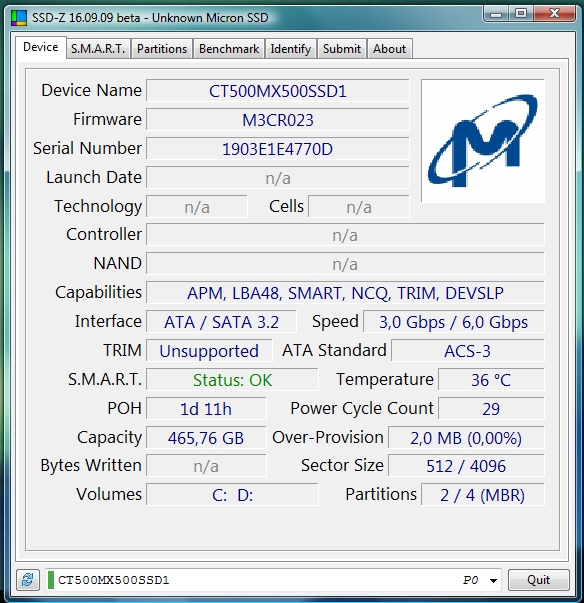Viewport: 584px width, 603px height.
Task: Close the SSD-Z window
Action: (554, 14)
